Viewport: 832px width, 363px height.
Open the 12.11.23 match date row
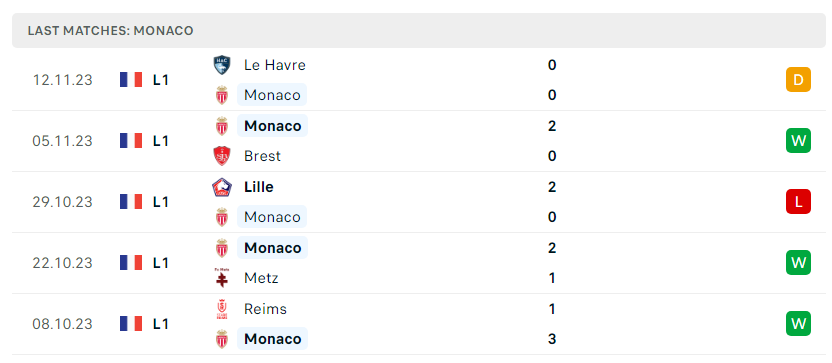click(419, 80)
